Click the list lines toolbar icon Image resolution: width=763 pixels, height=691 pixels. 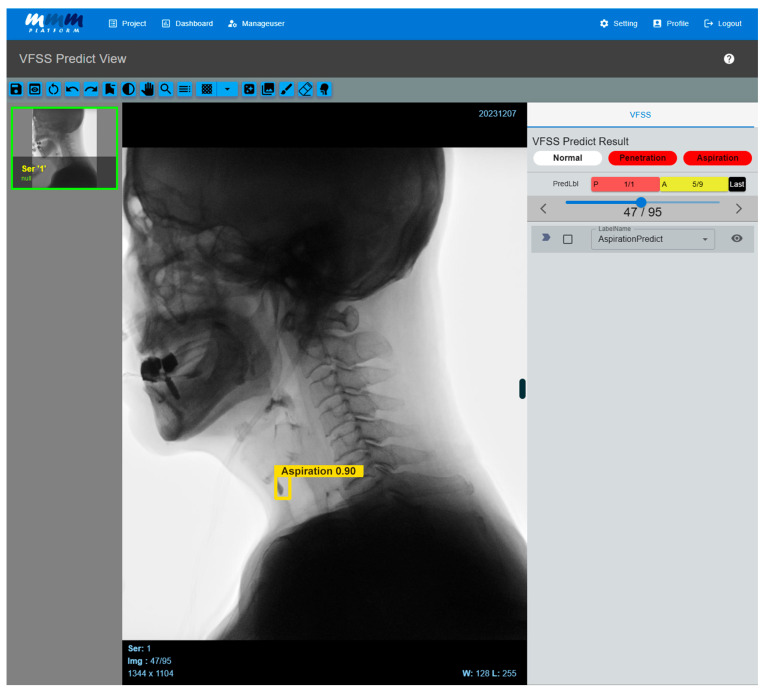[185, 89]
